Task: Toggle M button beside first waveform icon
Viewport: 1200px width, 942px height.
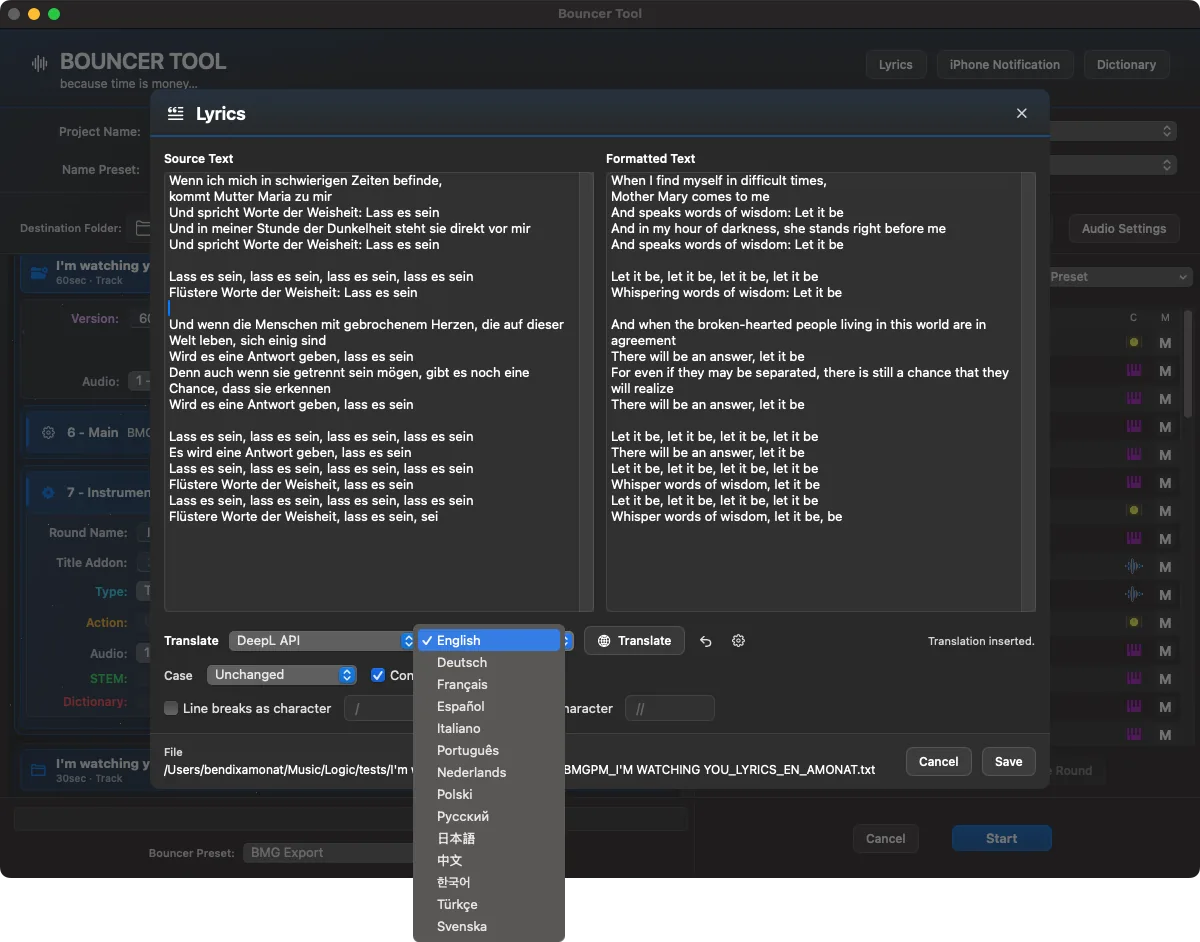Action: pos(1165,567)
